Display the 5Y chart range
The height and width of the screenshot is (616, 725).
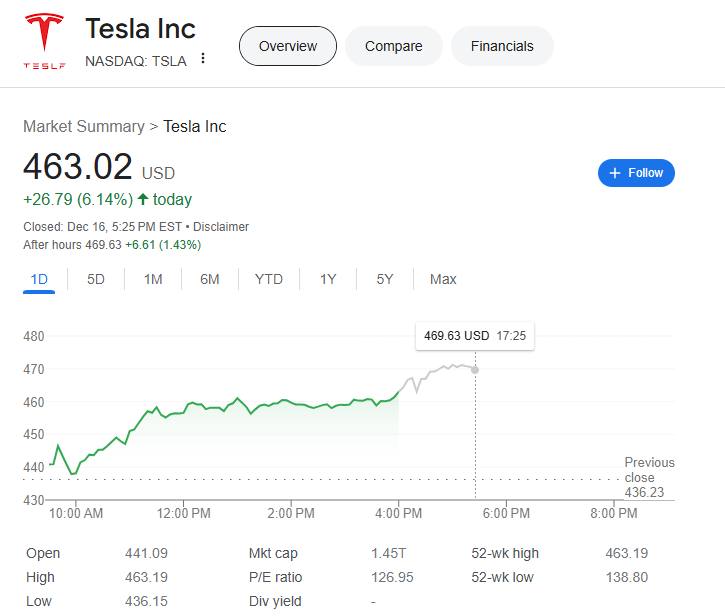pyautogui.click(x=385, y=279)
